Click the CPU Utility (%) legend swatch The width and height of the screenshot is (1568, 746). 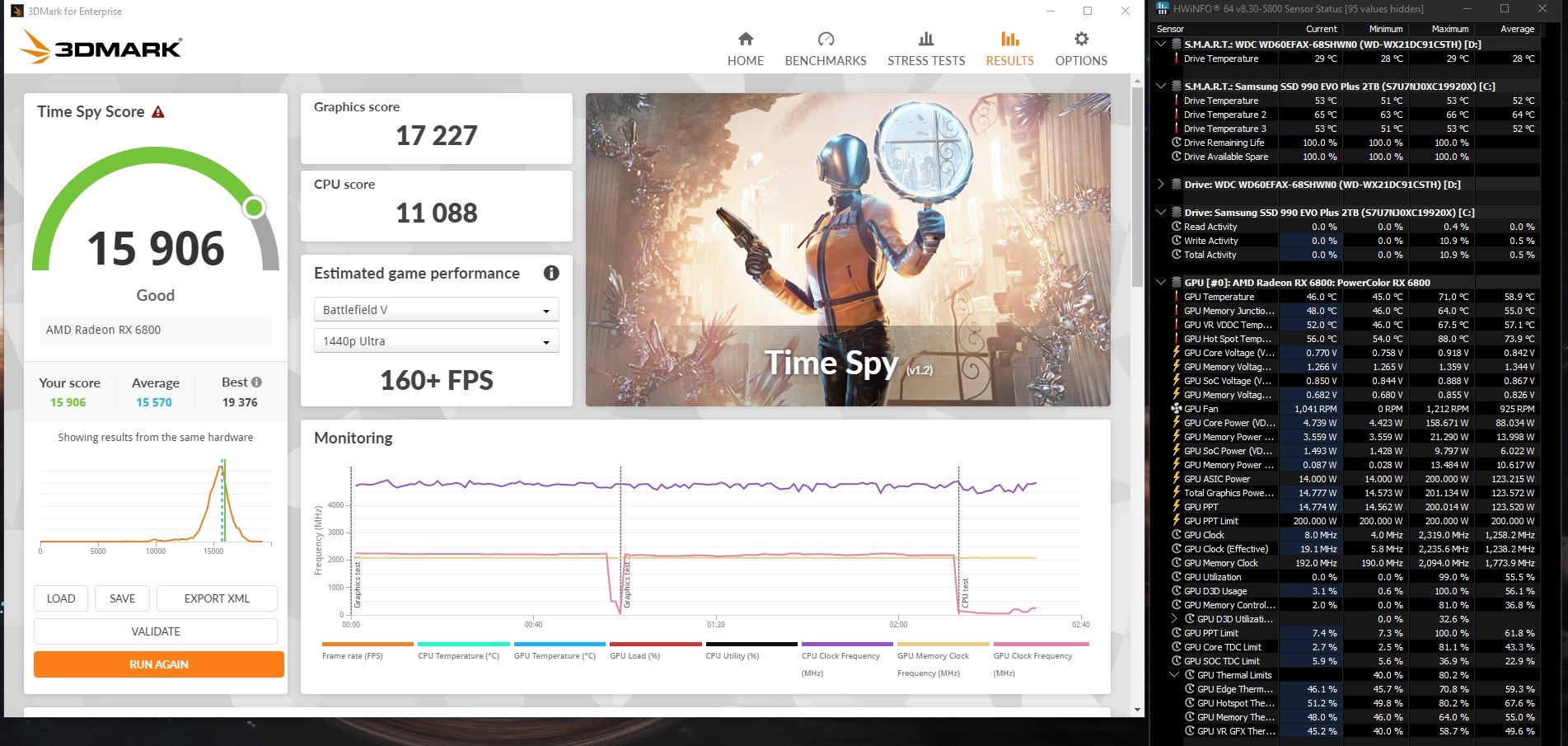point(751,644)
